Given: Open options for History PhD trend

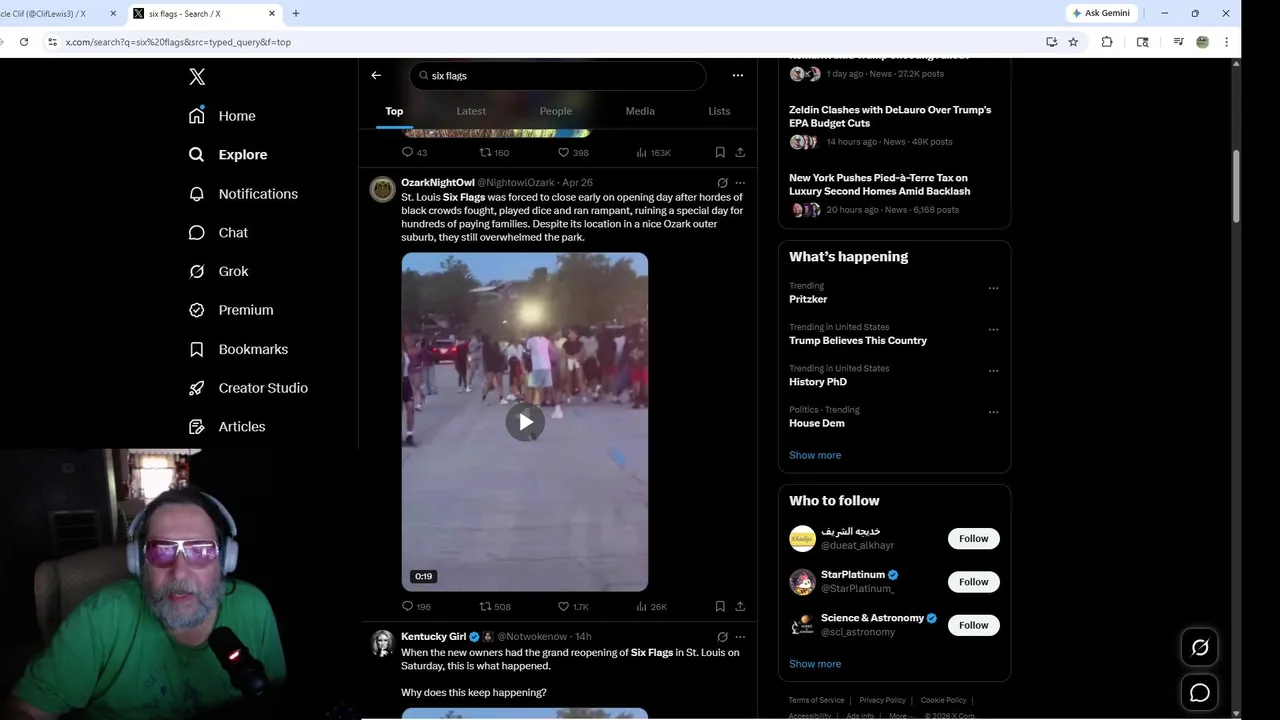Looking at the screenshot, I should [x=993, y=370].
